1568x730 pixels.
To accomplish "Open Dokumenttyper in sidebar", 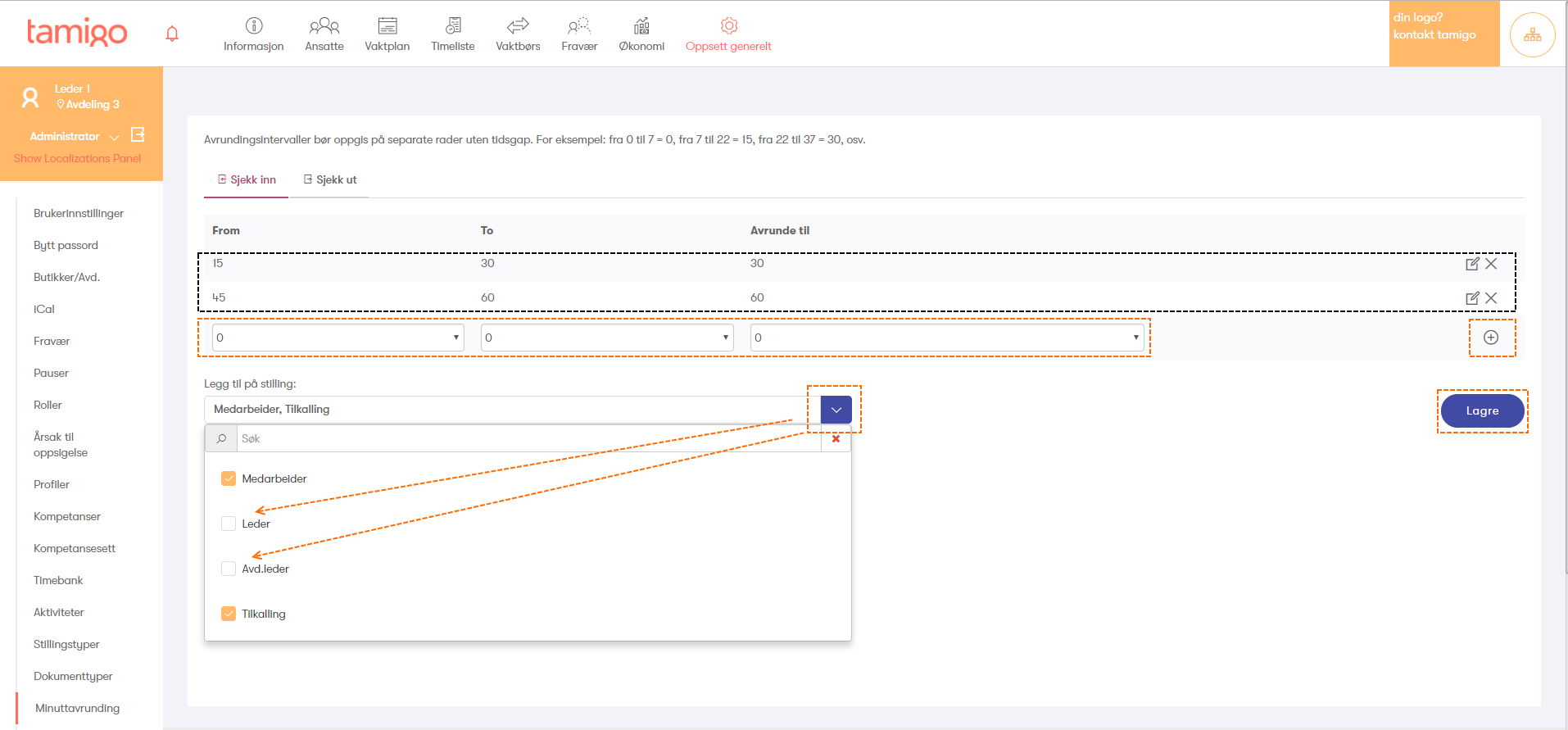I will coord(73,676).
